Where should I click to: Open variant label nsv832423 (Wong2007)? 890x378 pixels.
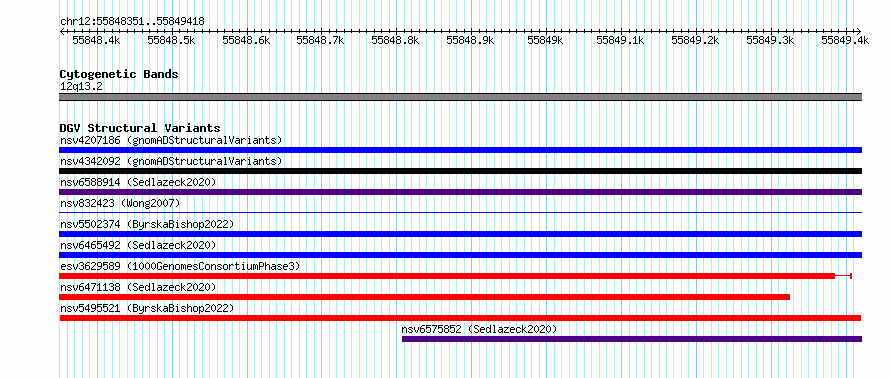pos(120,203)
